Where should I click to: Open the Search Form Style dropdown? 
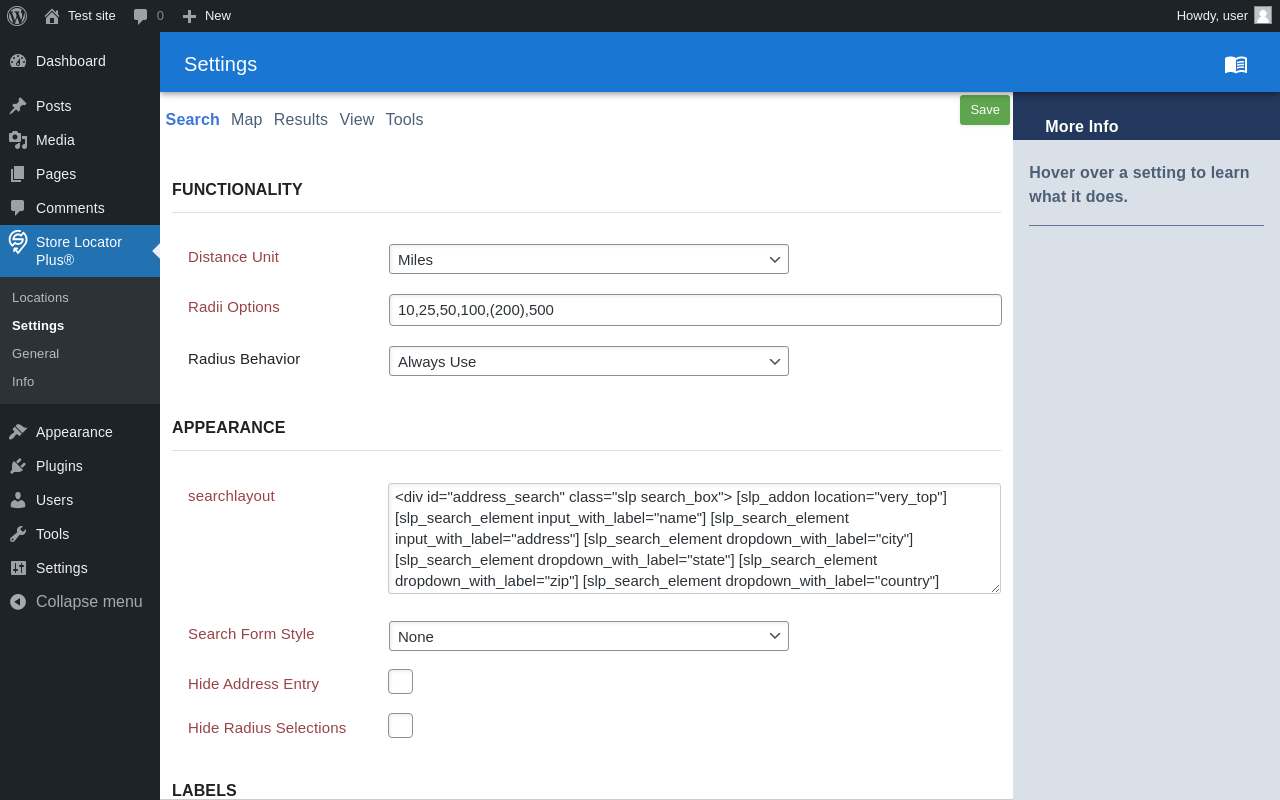click(589, 636)
